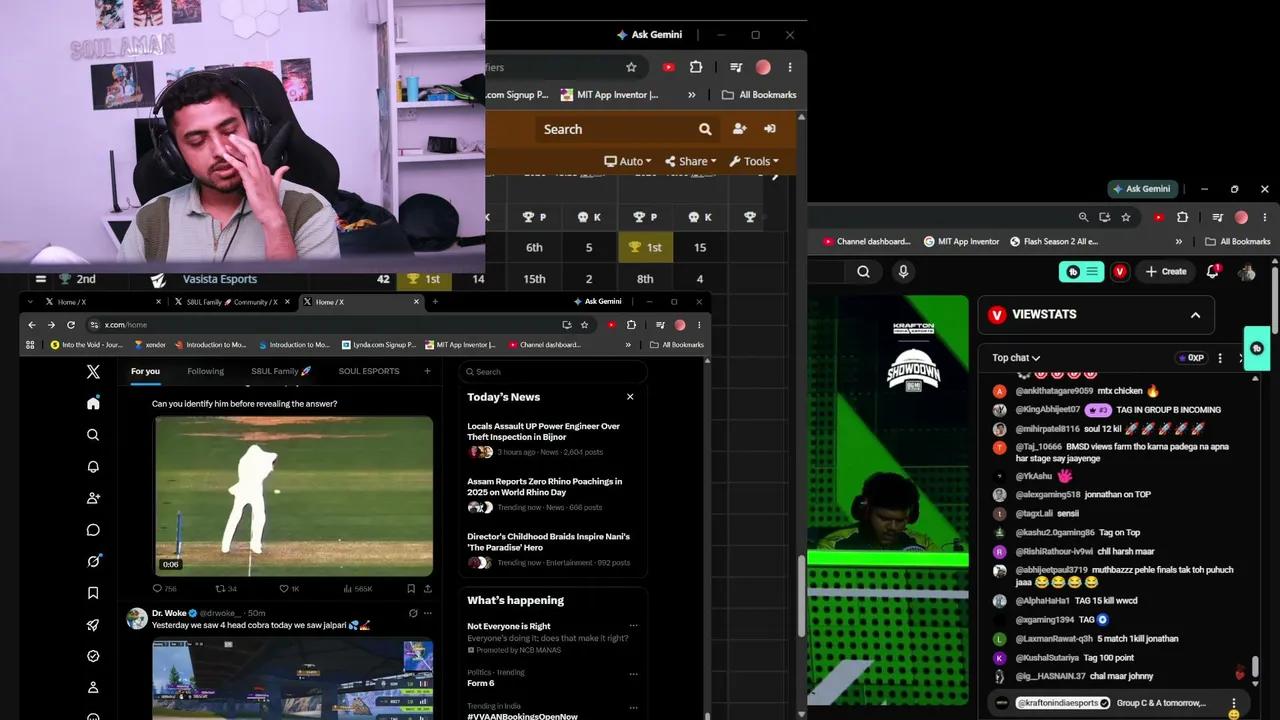Switch to For you timeline tab
The width and height of the screenshot is (1280, 720).
145,371
